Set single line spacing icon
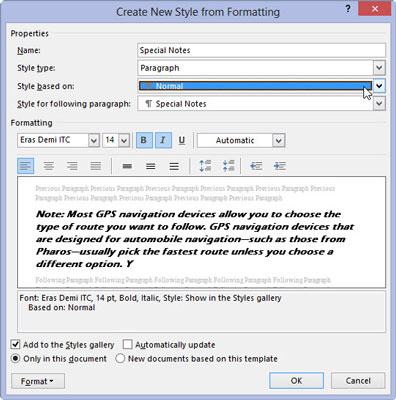 (127, 166)
